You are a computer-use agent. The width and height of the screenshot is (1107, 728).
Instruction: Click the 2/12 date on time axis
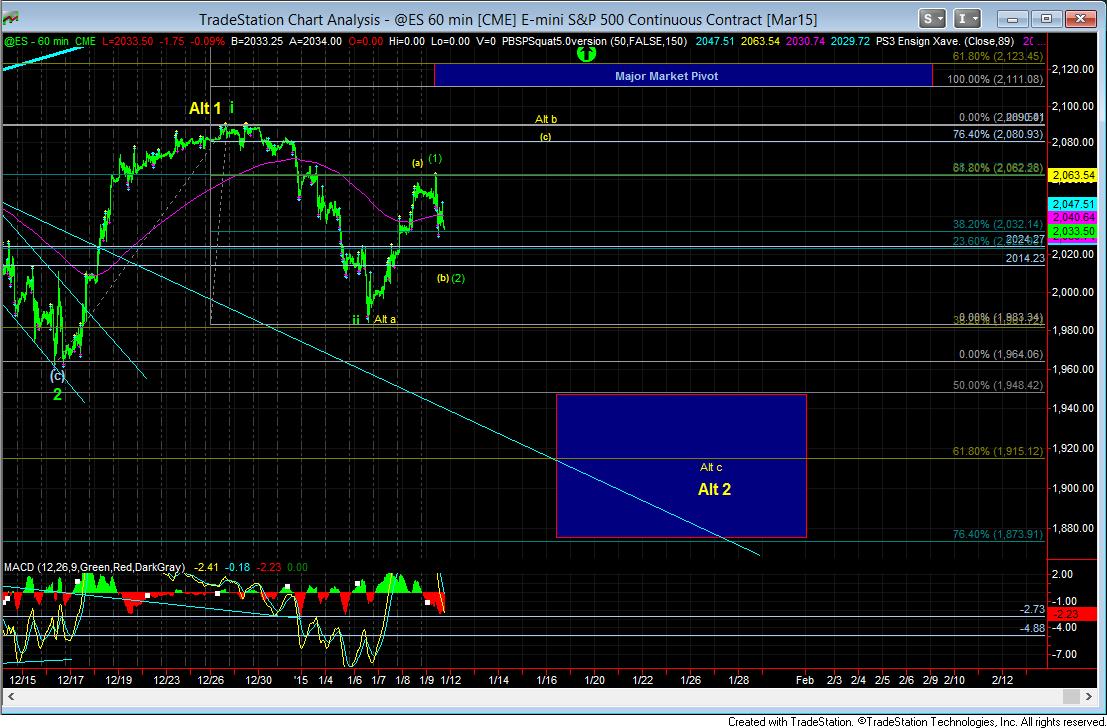coord(1003,680)
